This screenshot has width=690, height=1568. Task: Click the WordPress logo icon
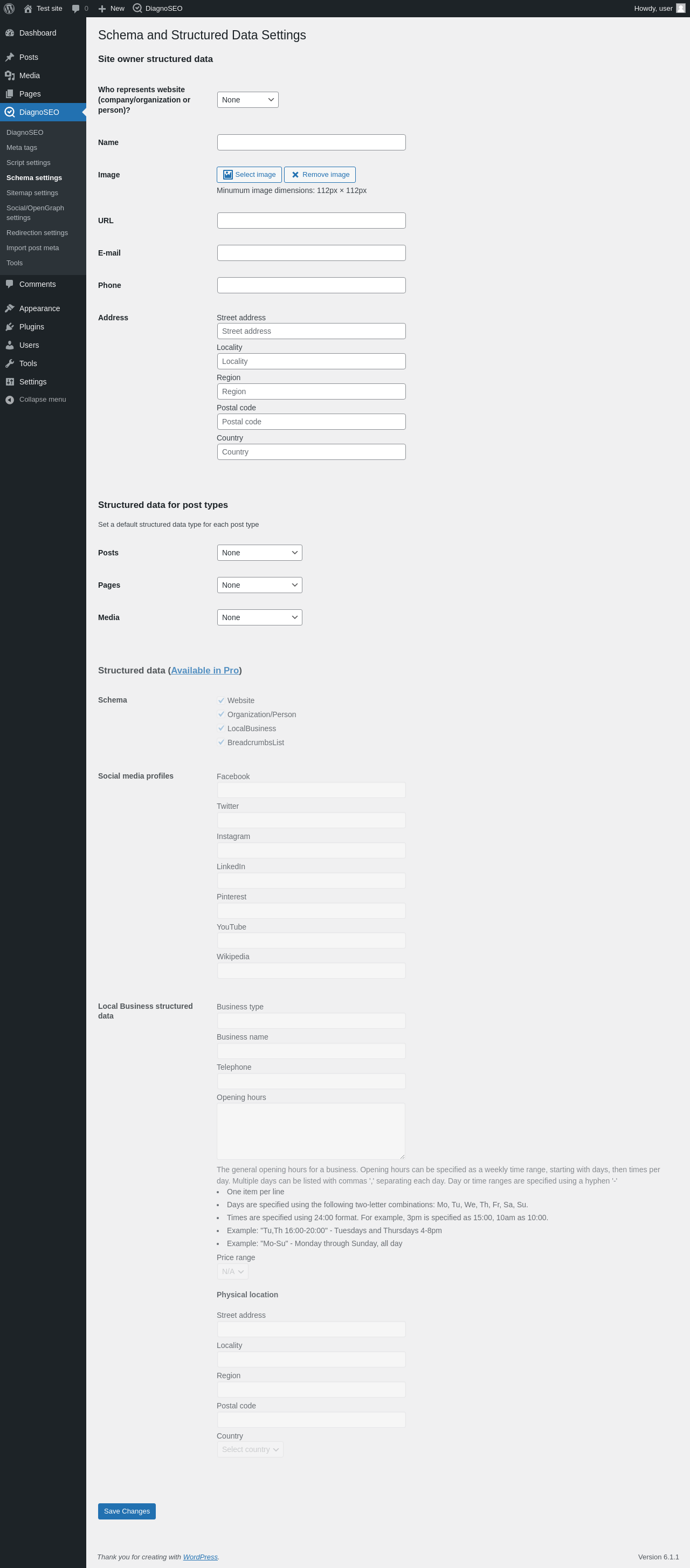9,9
